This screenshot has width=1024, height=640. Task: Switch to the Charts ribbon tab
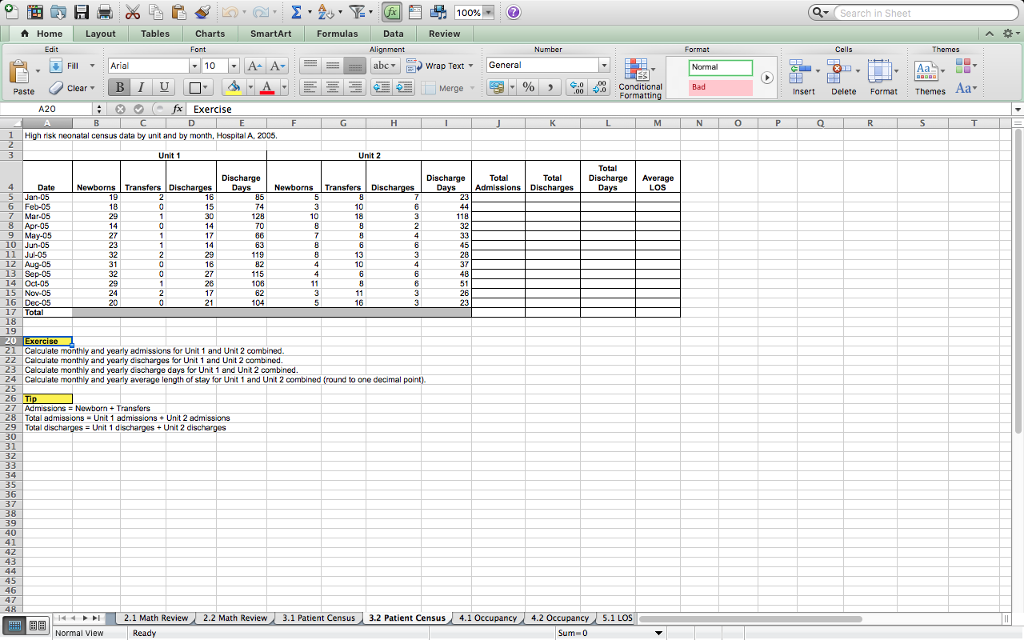(x=209, y=33)
